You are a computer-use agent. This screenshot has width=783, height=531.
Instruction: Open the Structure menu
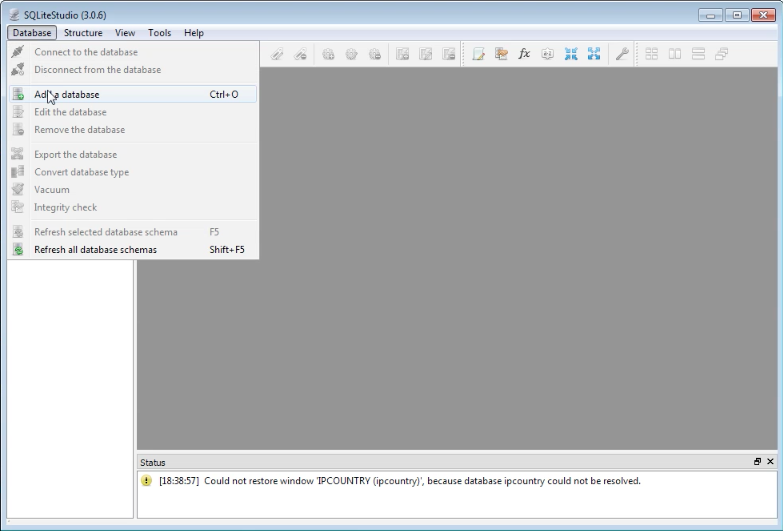(x=83, y=32)
